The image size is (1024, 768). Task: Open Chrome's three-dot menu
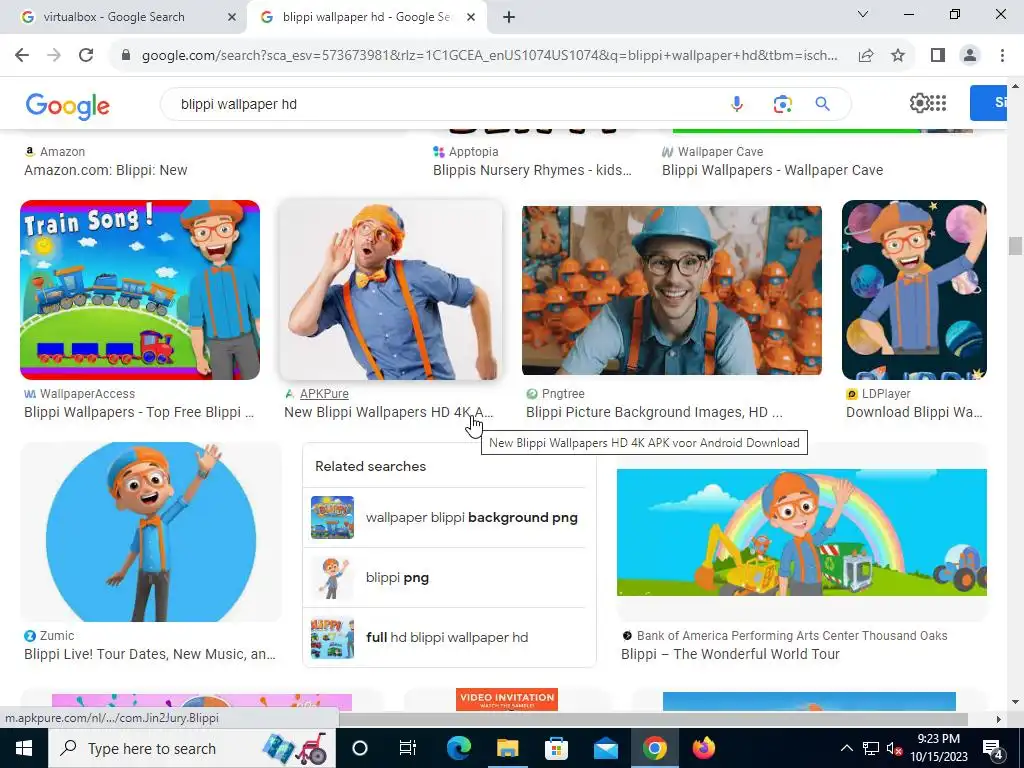tap(1002, 56)
